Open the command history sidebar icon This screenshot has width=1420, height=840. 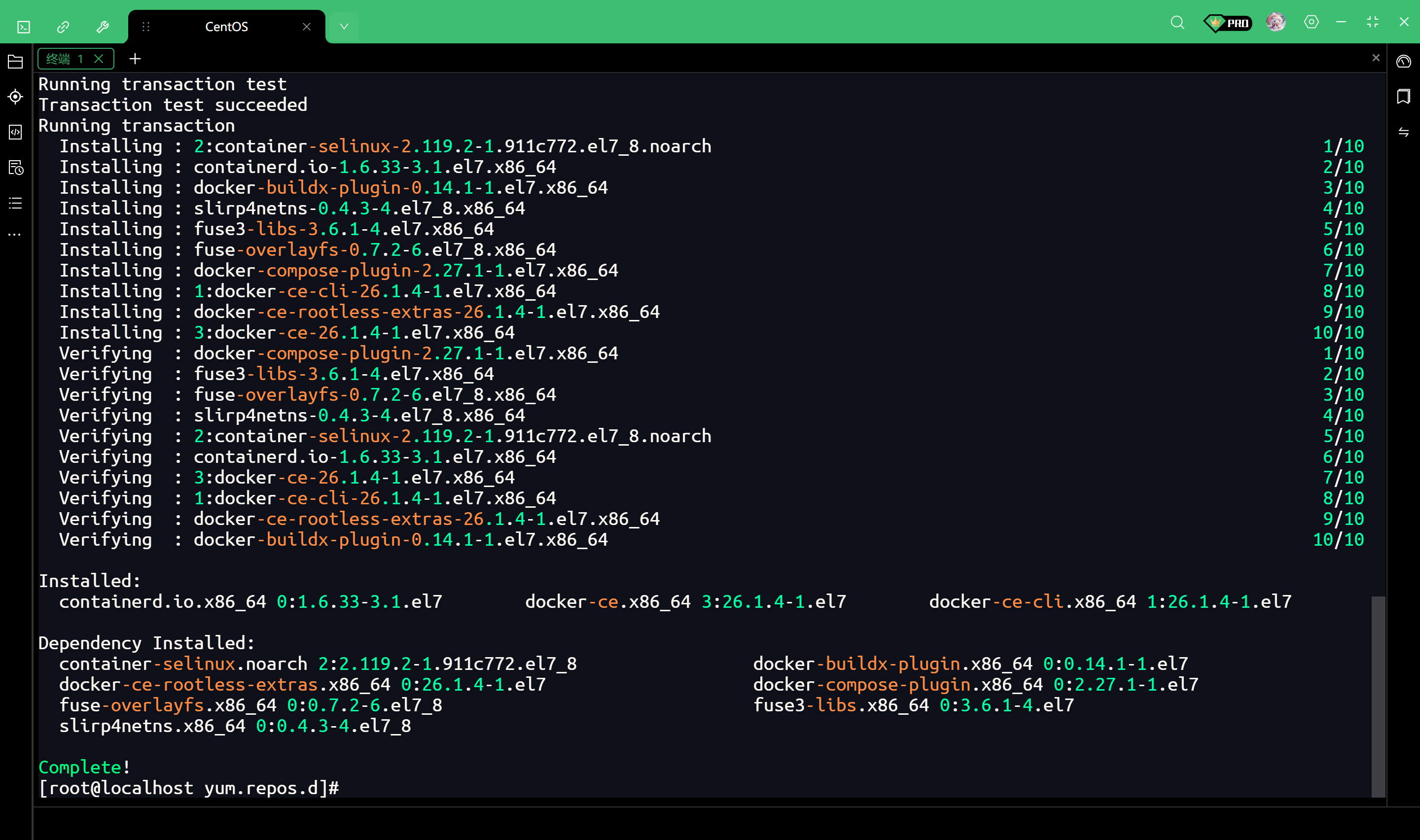click(15, 168)
